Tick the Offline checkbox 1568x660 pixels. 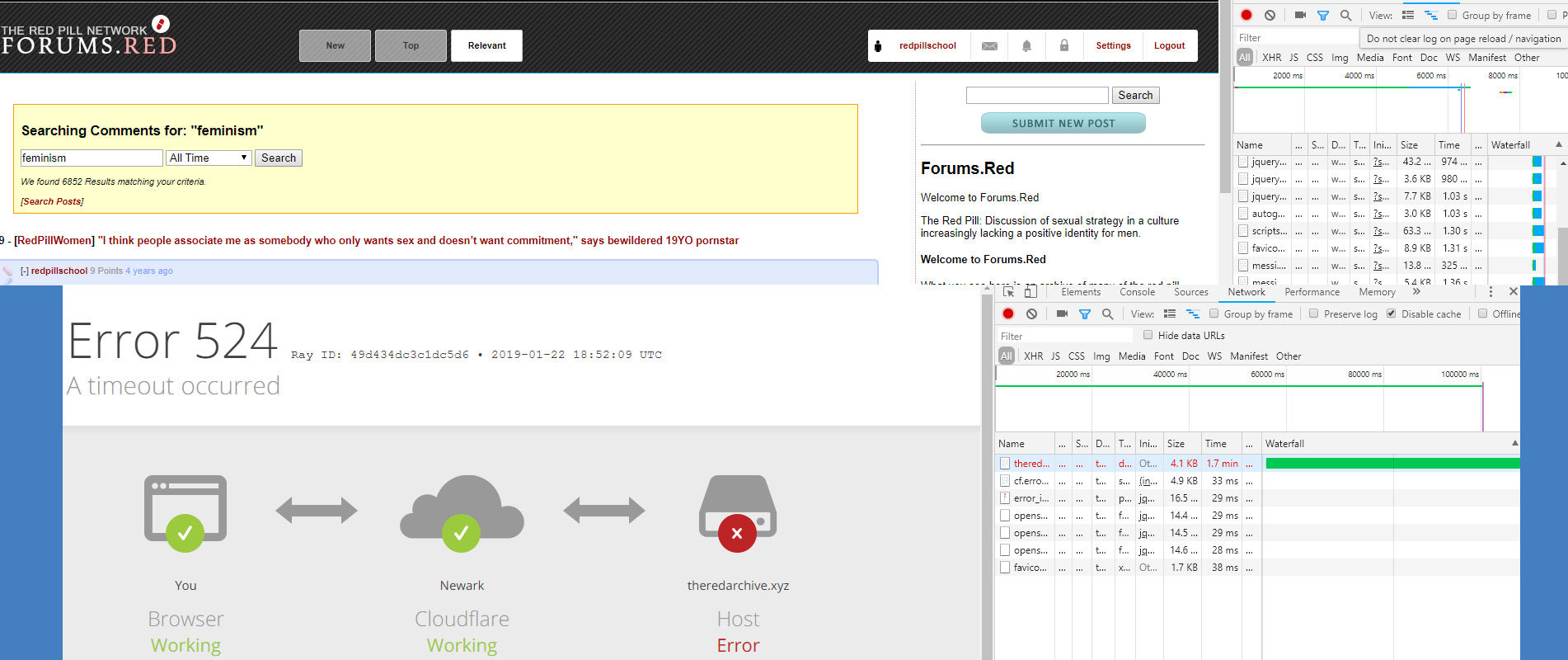[1483, 313]
